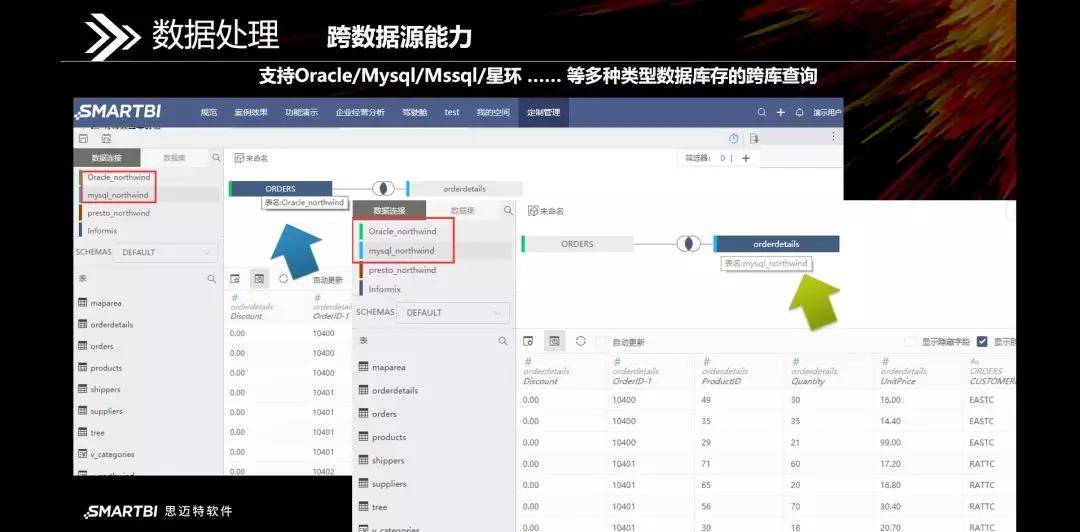Click the refresh icon in back window toolbar
The width and height of the screenshot is (1080, 532).
[283, 279]
